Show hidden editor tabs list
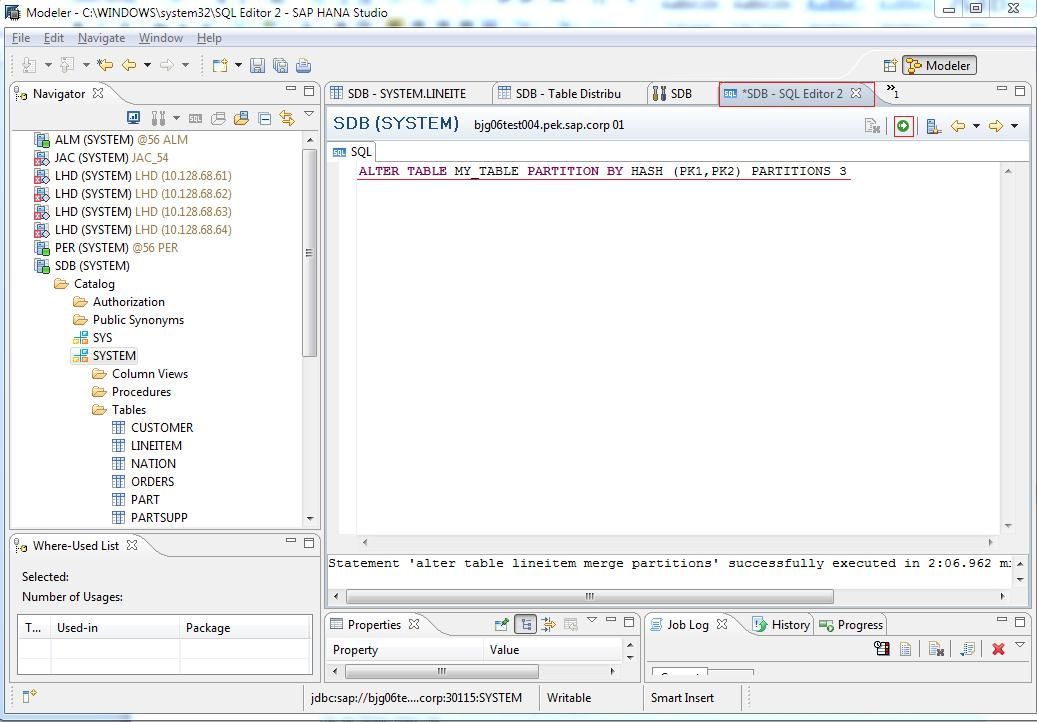 pos(892,91)
